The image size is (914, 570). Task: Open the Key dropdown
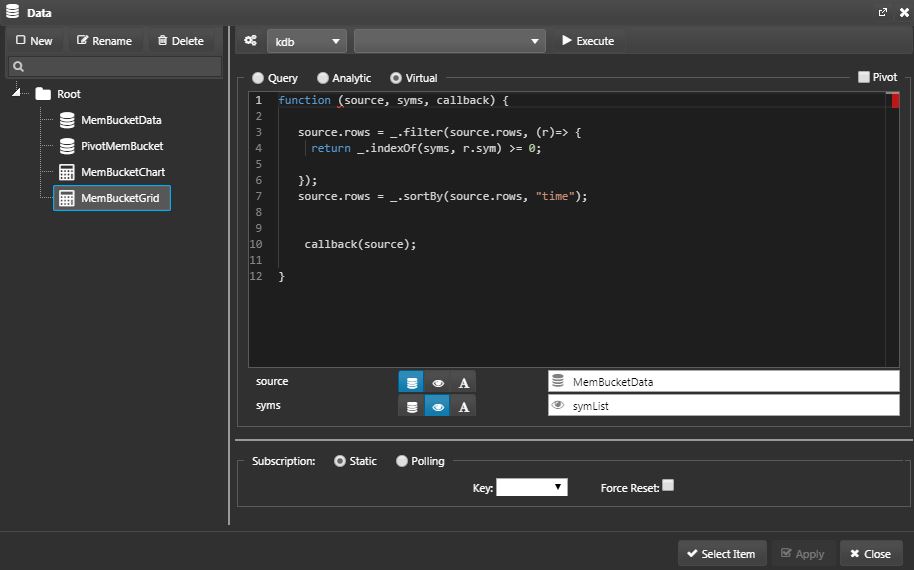(532, 487)
